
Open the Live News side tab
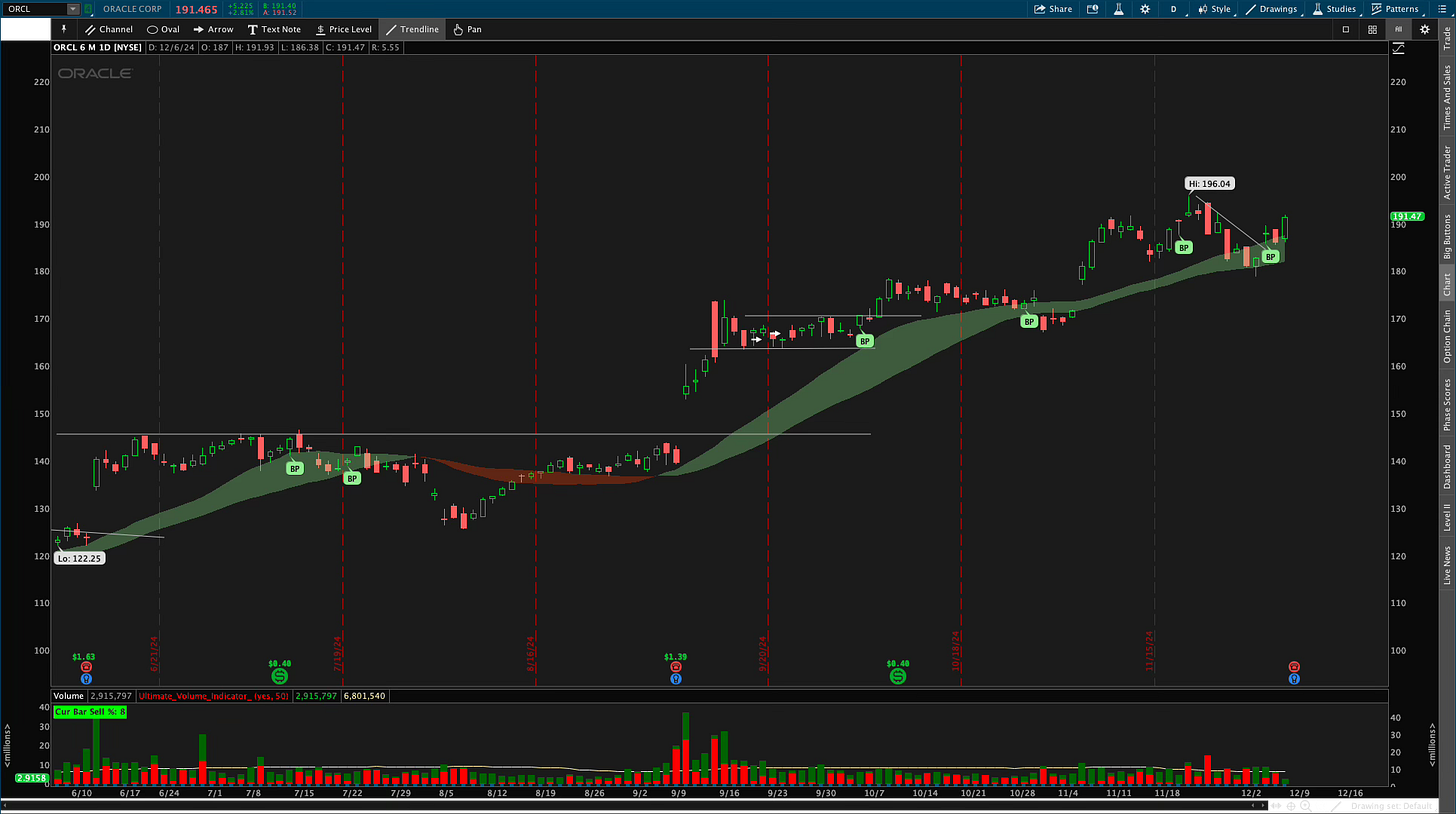tap(1446, 565)
